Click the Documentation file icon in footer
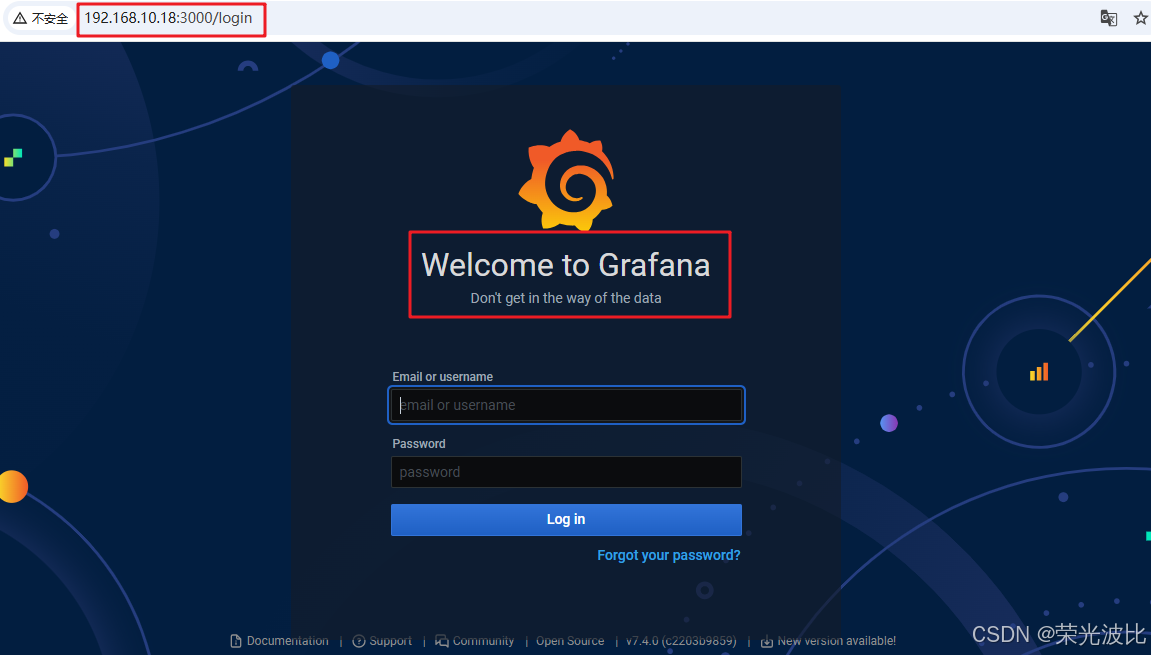This screenshot has height=655, width=1151. [236, 641]
